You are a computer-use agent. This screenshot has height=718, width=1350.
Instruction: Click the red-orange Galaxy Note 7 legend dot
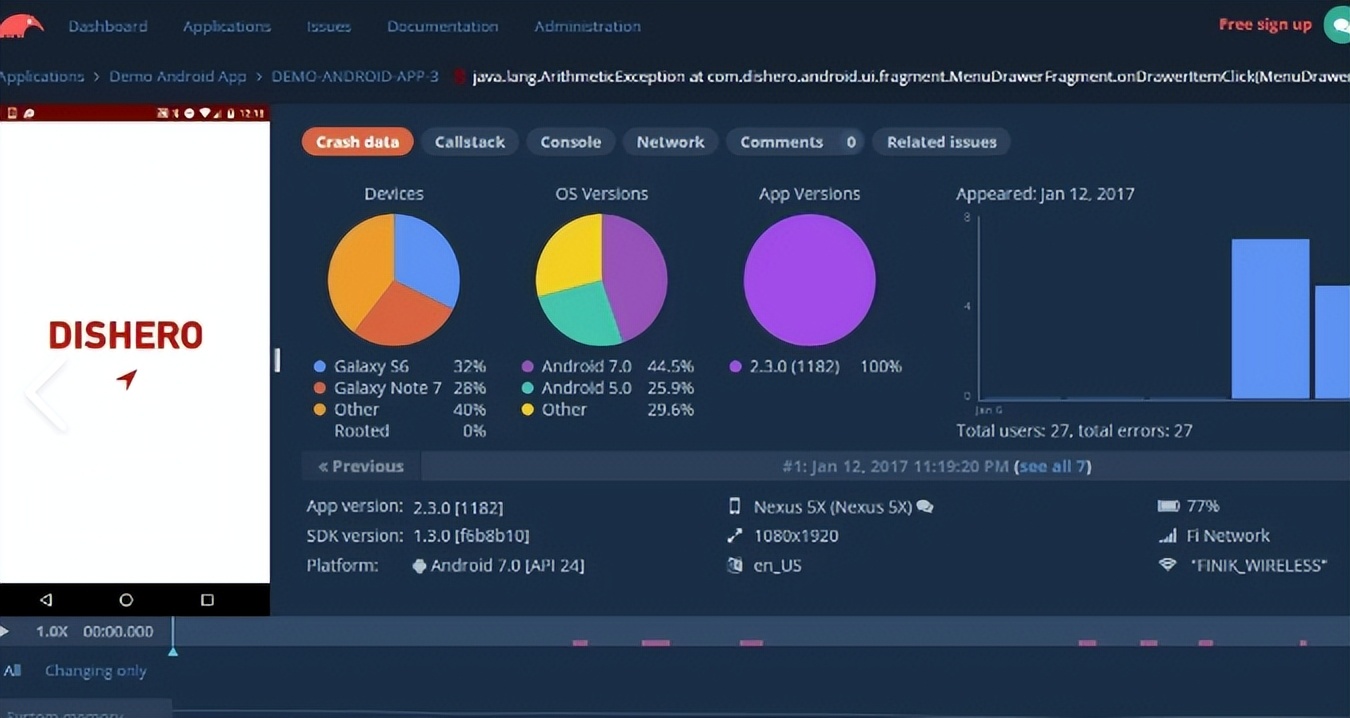(x=320, y=388)
